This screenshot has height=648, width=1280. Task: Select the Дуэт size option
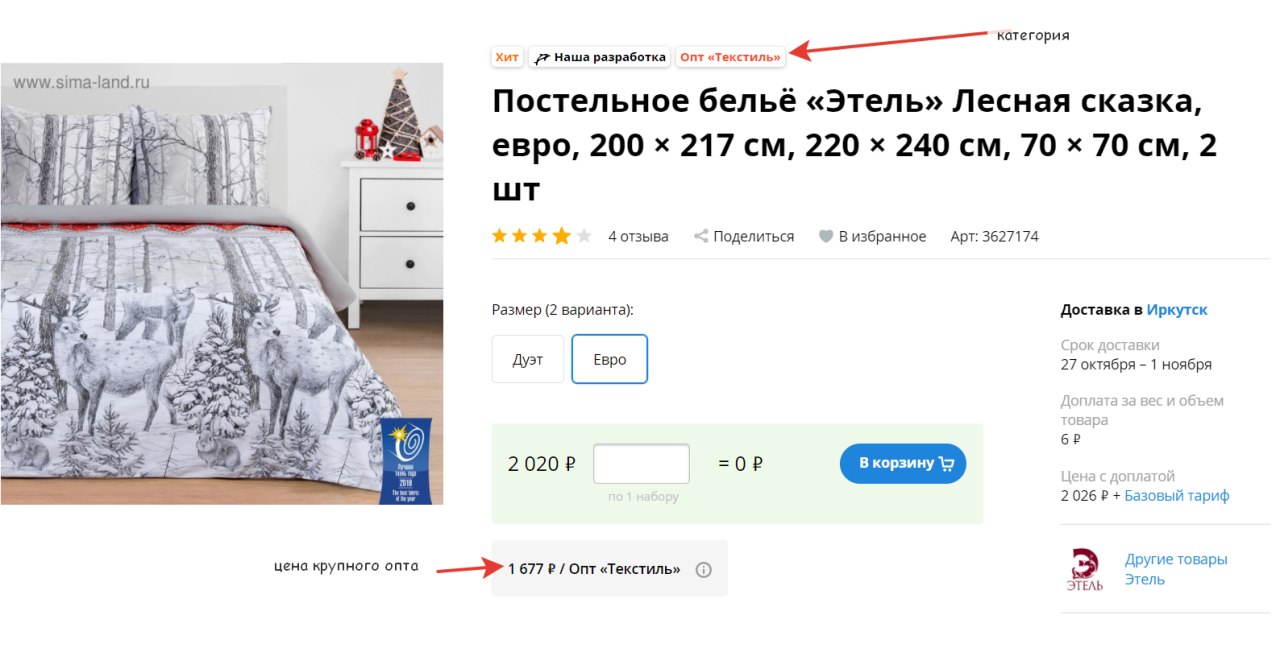[528, 359]
